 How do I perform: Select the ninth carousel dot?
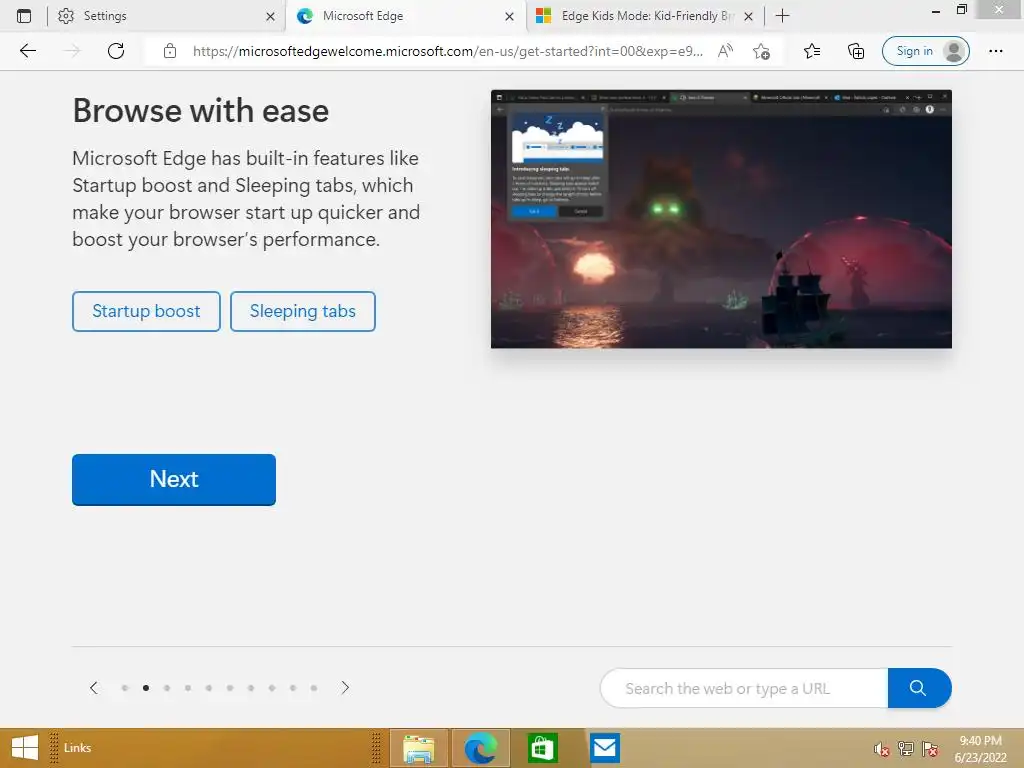pos(293,688)
